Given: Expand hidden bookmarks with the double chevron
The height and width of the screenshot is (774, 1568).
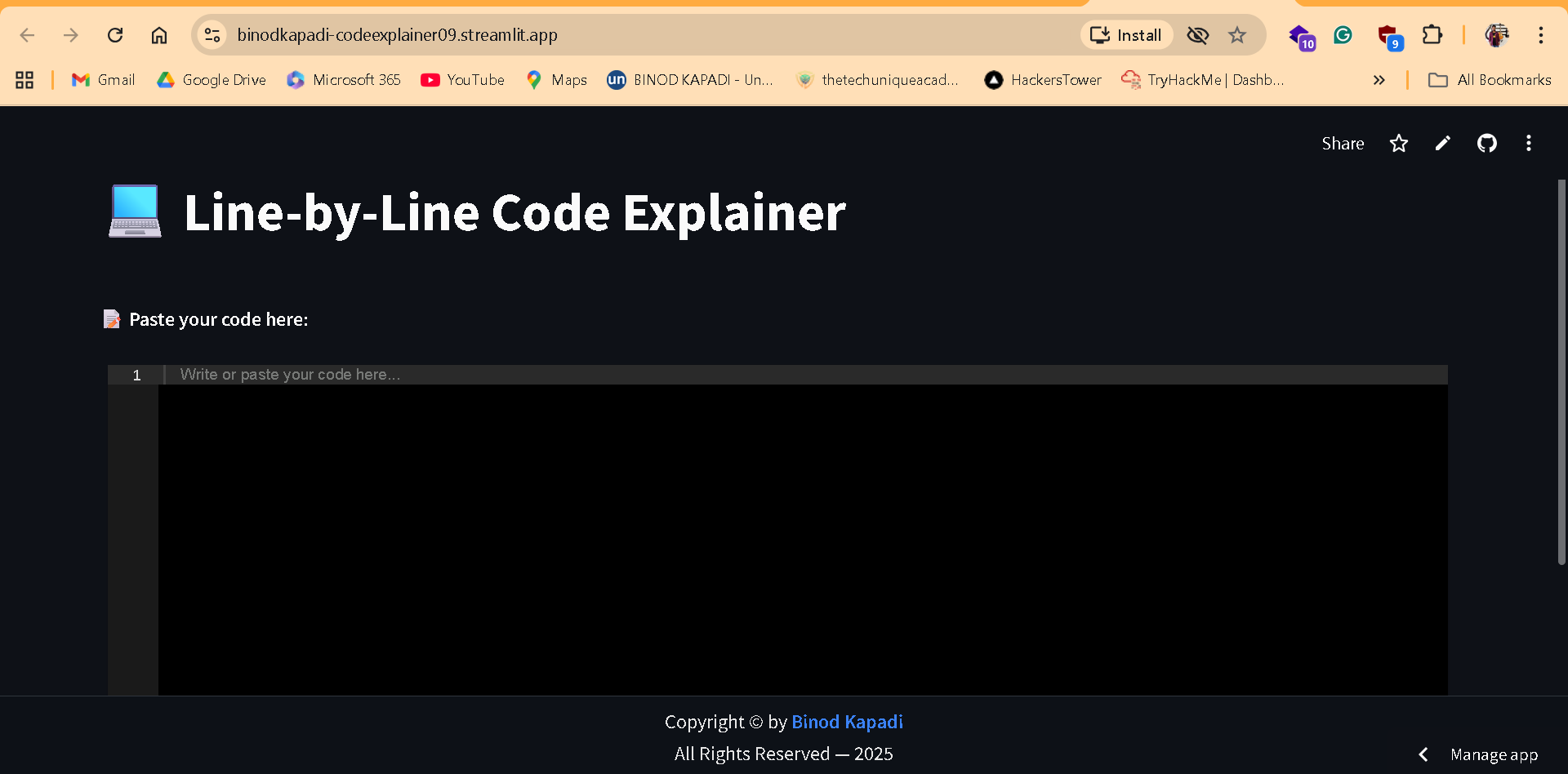Looking at the screenshot, I should (x=1379, y=79).
